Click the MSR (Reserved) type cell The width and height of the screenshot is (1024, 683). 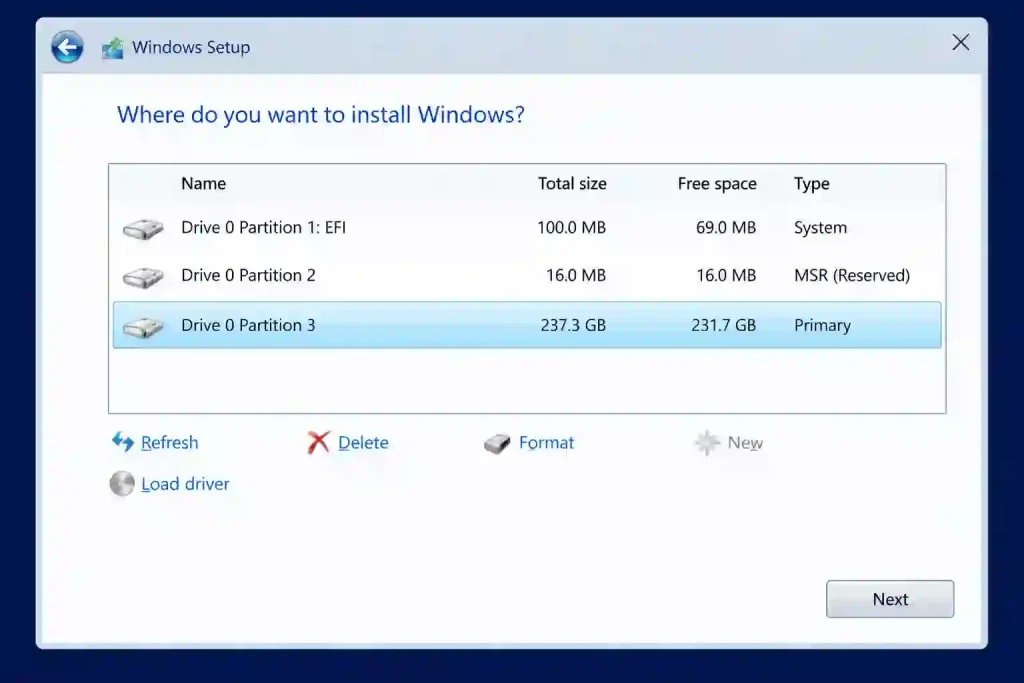click(x=852, y=276)
